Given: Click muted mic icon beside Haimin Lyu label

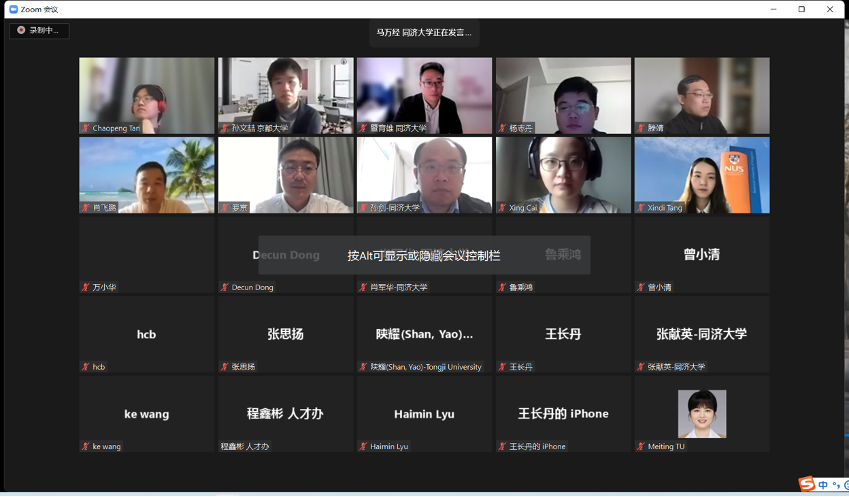Looking at the screenshot, I should pyautogui.click(x=363, y=446).
